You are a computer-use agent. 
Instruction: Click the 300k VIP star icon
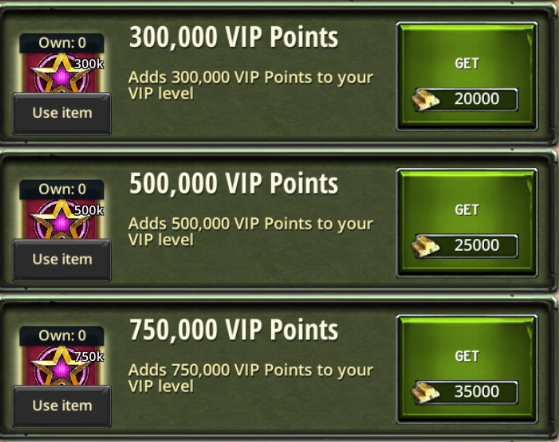62,73
